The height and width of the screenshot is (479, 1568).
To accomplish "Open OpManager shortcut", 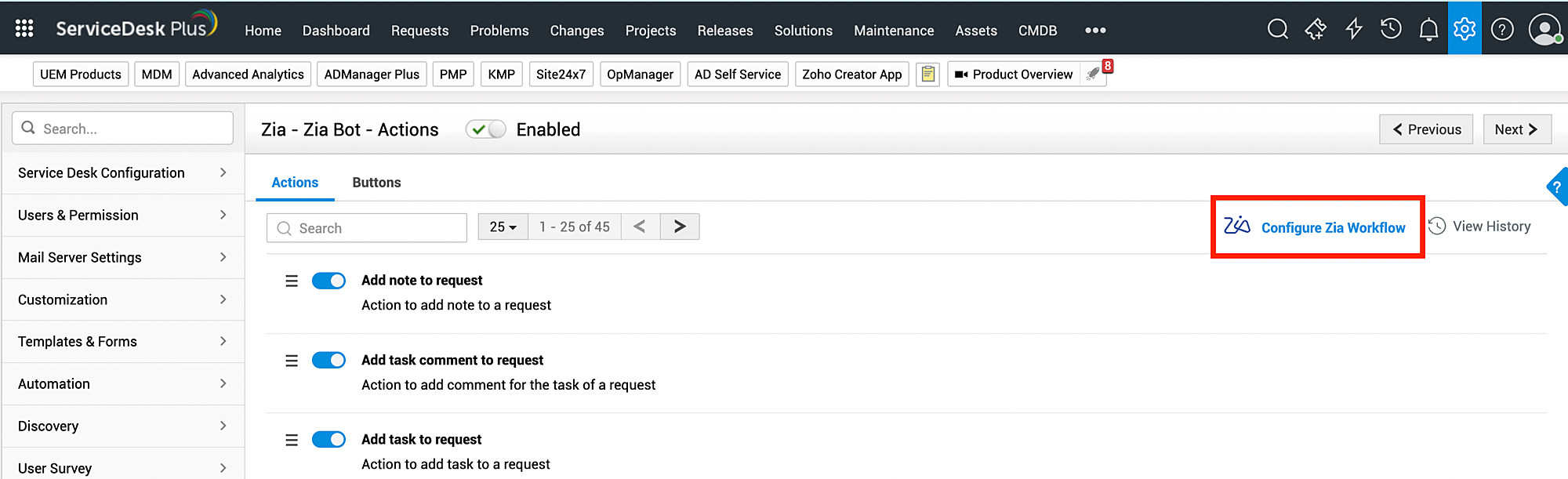I will pyautogui.click(x=640, y=74).
